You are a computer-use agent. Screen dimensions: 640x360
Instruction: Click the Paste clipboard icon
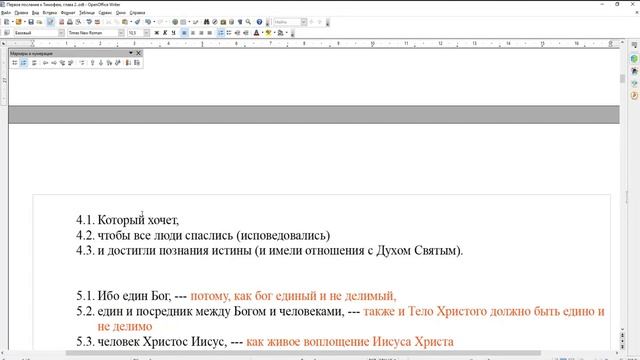tap(124, 22)
